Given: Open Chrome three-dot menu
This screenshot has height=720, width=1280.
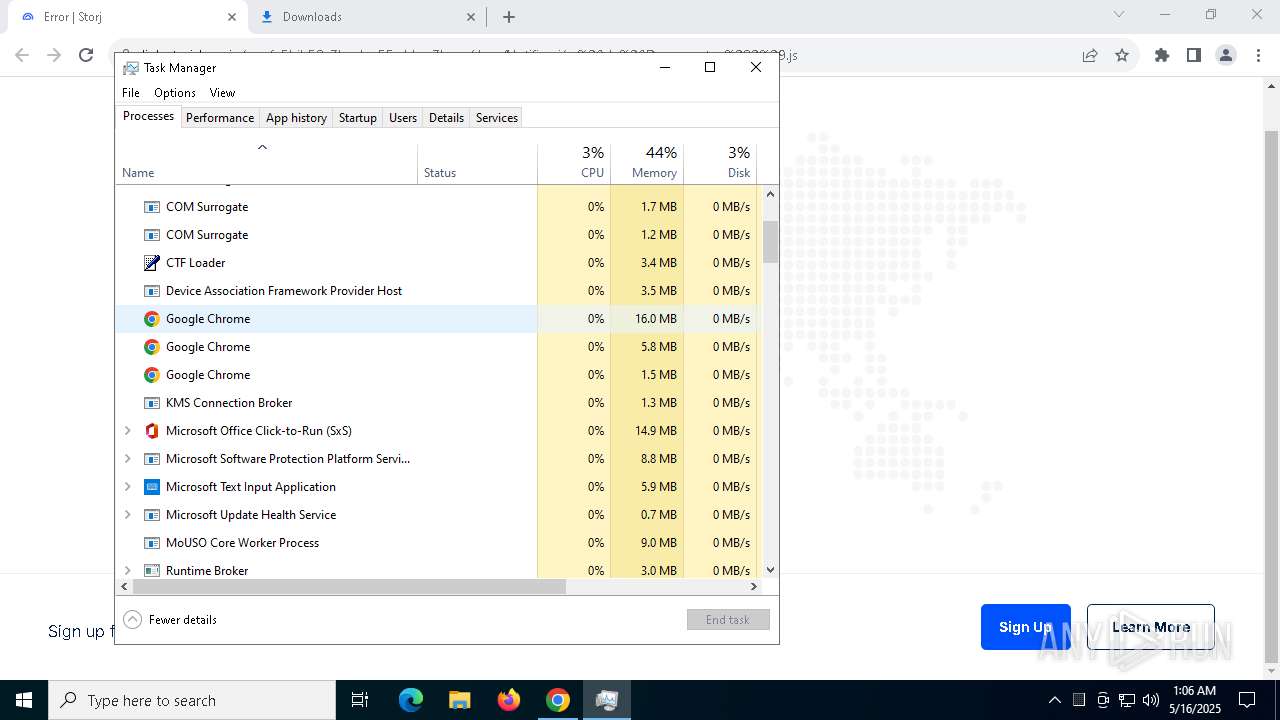Looking at the screenshot, I should pos(1258,55).
